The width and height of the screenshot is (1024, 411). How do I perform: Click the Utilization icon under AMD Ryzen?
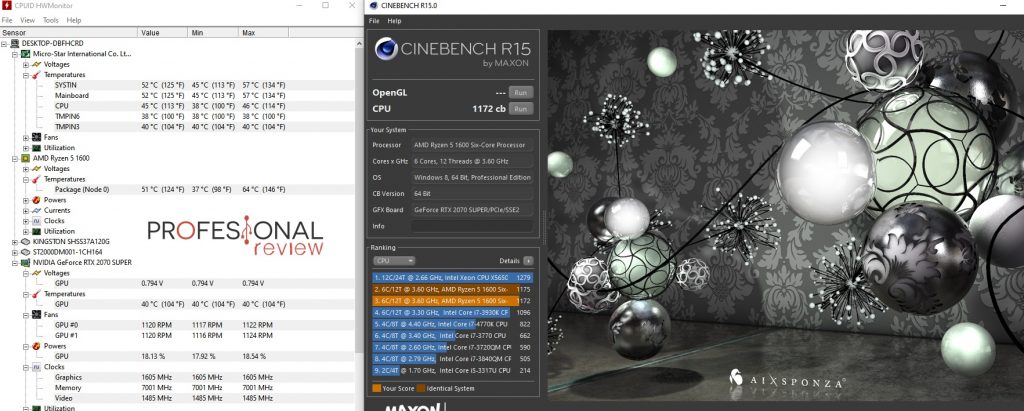pos(37,231)
